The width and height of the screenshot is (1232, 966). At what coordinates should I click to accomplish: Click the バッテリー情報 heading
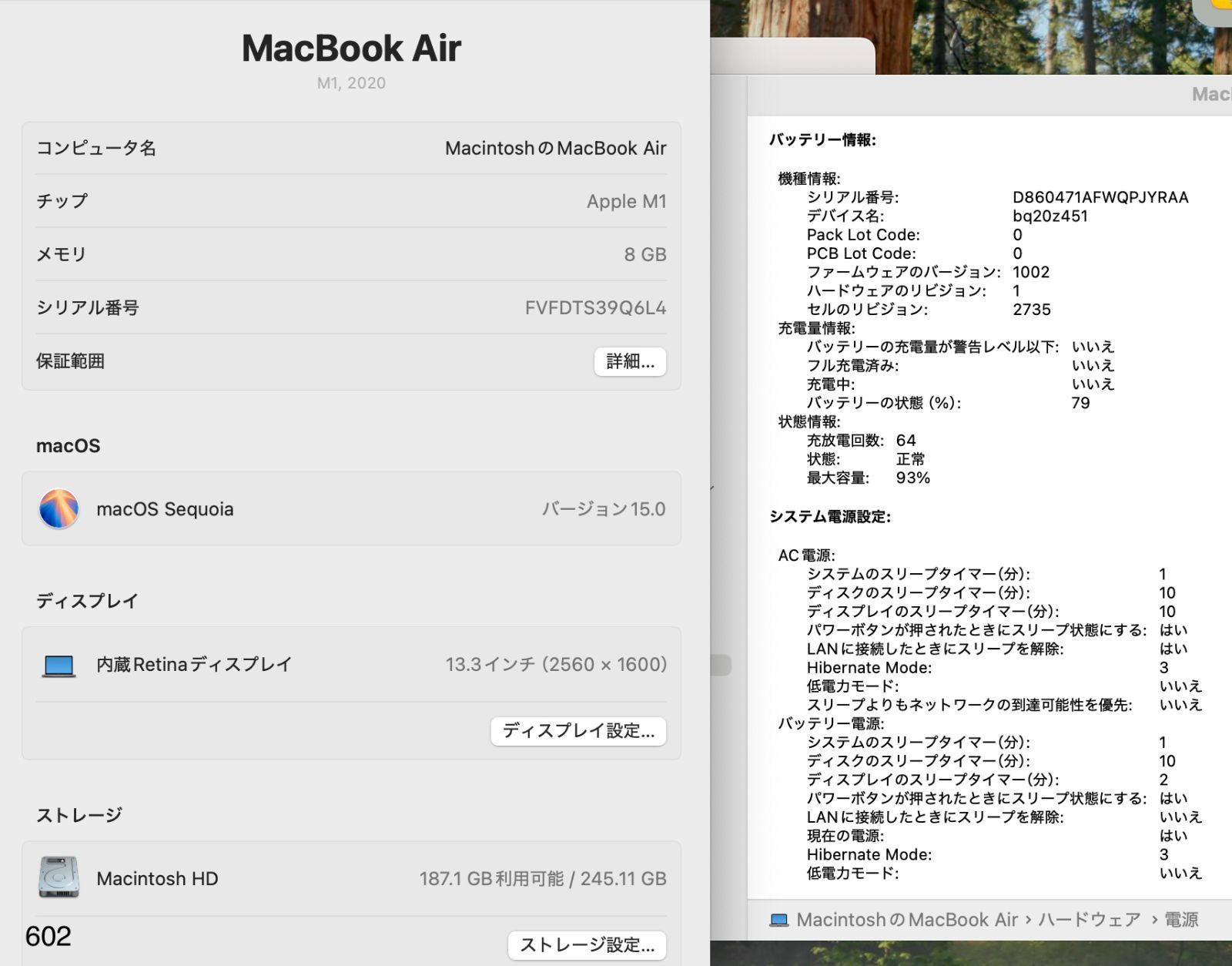point(822,139)
